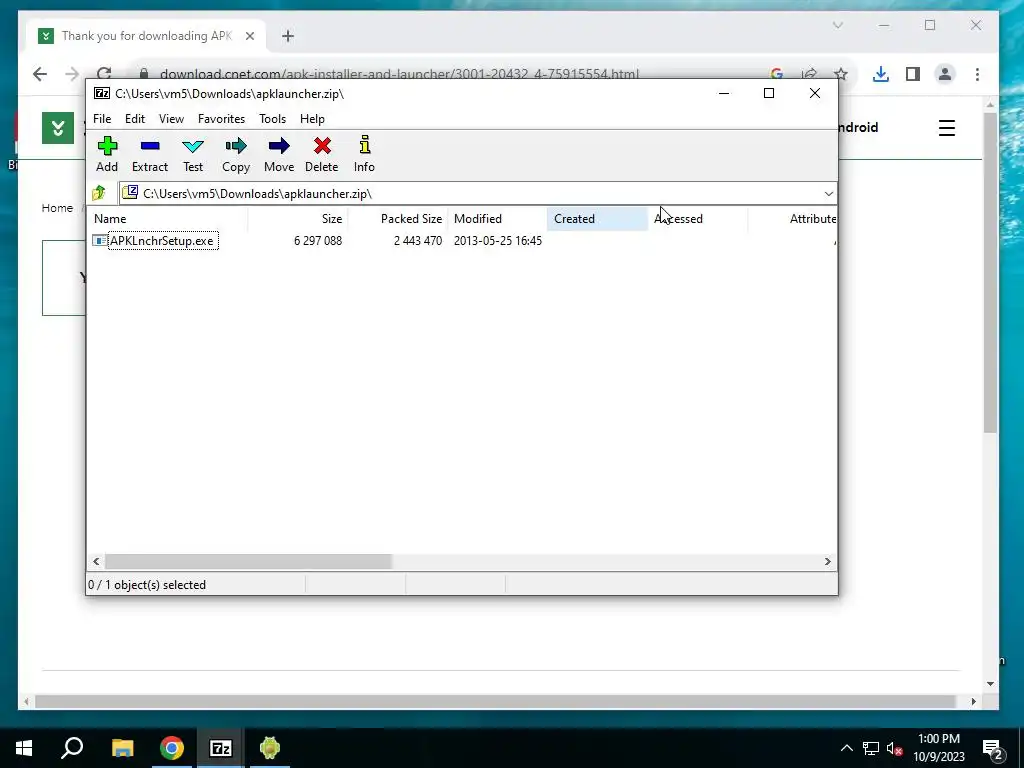Click the 7-Zip title bar app icon

(x=102, y=93)
